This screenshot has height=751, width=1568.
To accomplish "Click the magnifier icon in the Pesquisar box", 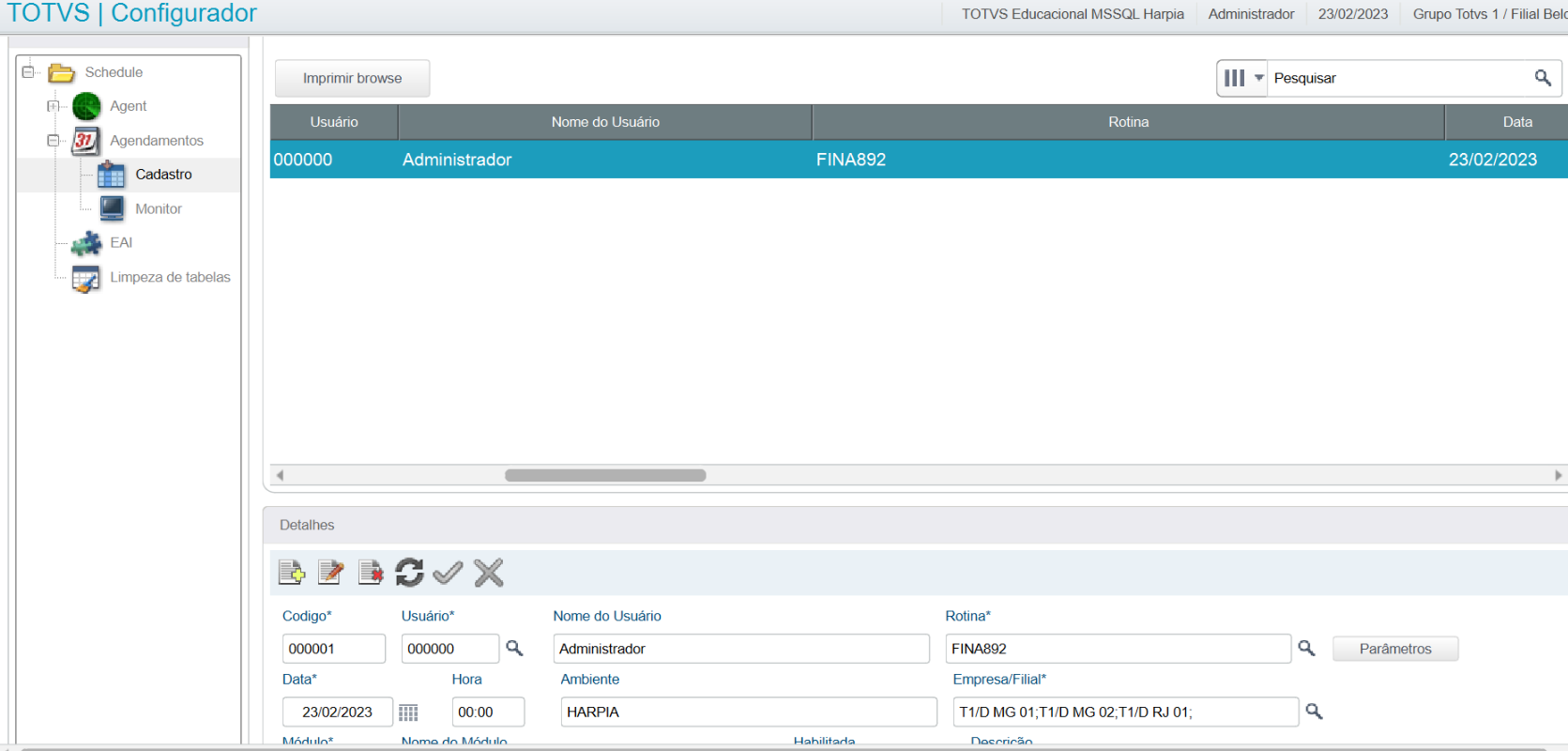I will (1543, 78).
